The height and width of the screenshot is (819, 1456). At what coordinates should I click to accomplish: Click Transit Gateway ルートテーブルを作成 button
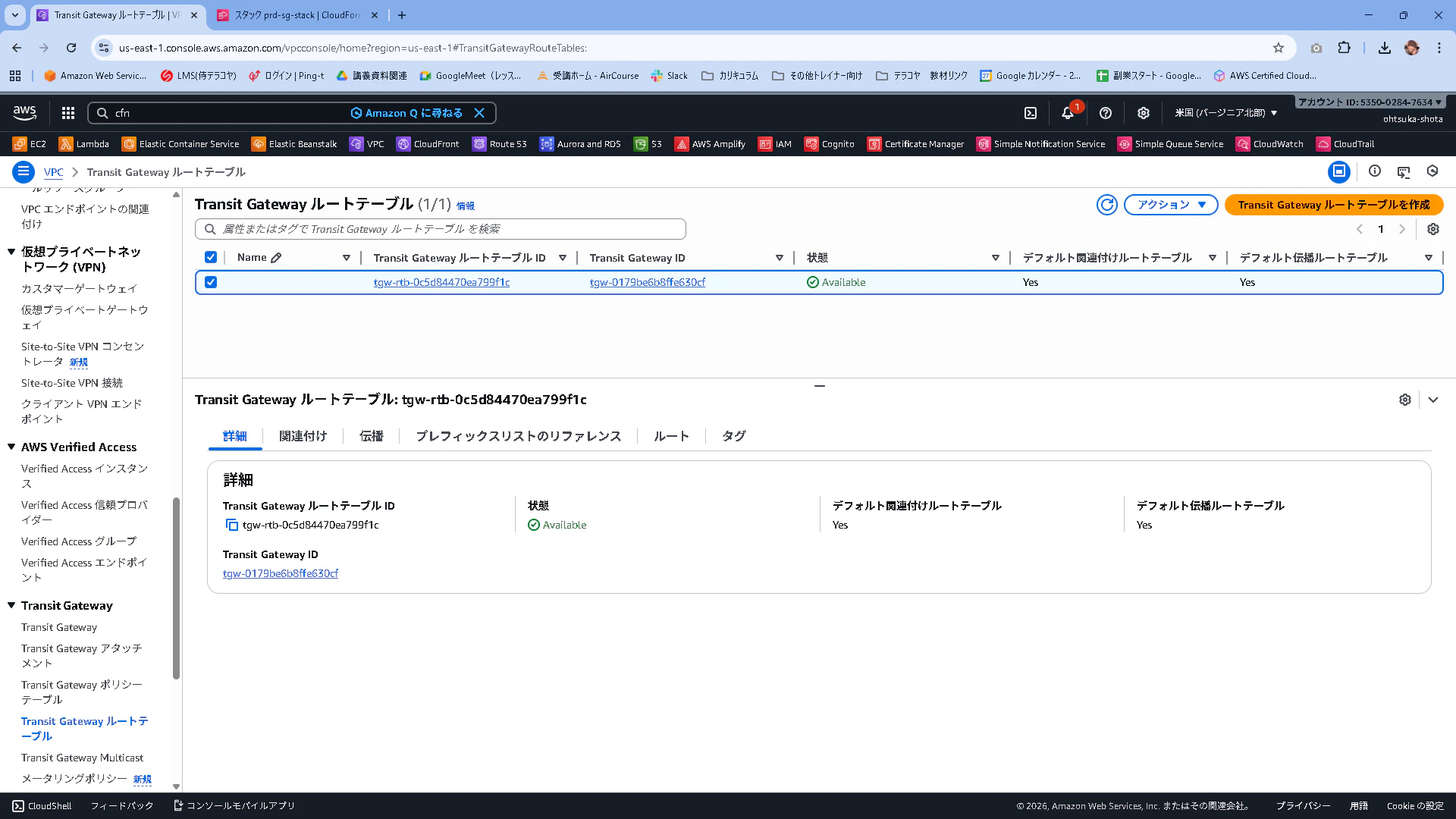click(x=1334, y=205)
